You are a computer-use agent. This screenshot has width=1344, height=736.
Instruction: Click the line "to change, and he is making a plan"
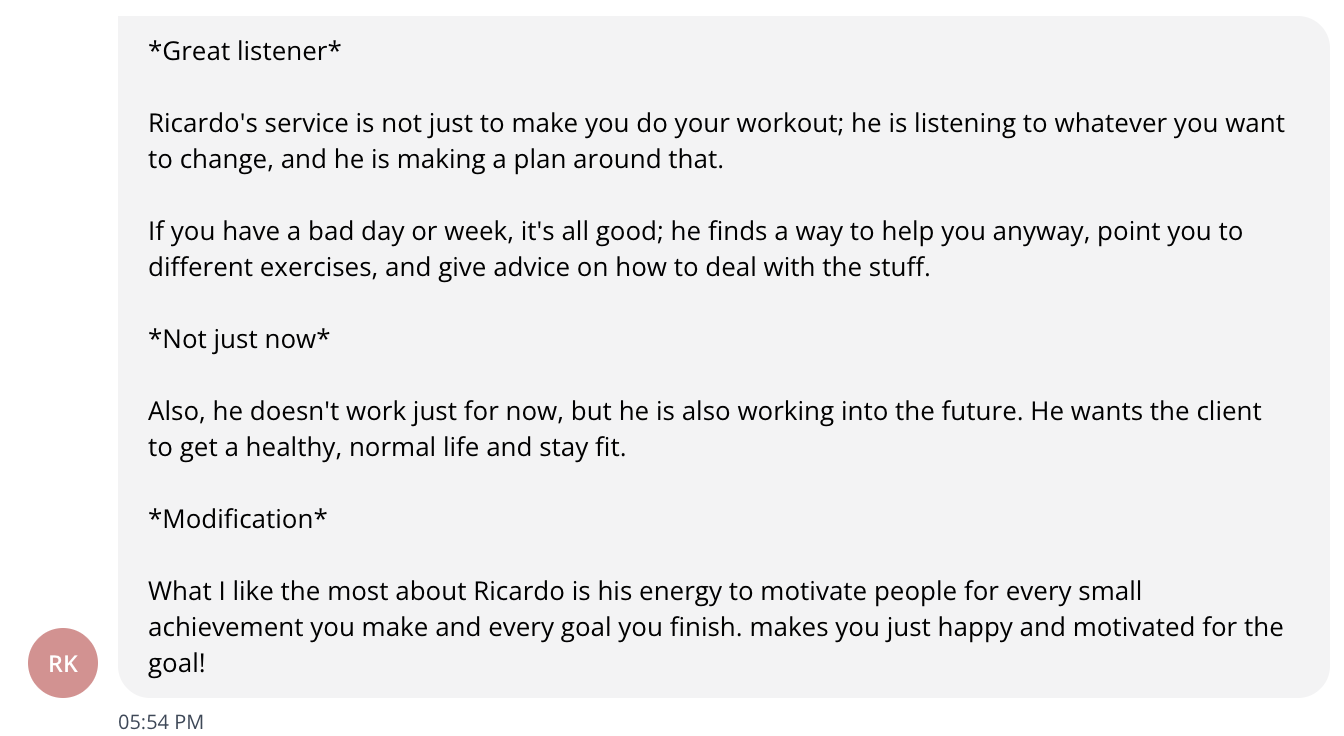click(435, 159)
